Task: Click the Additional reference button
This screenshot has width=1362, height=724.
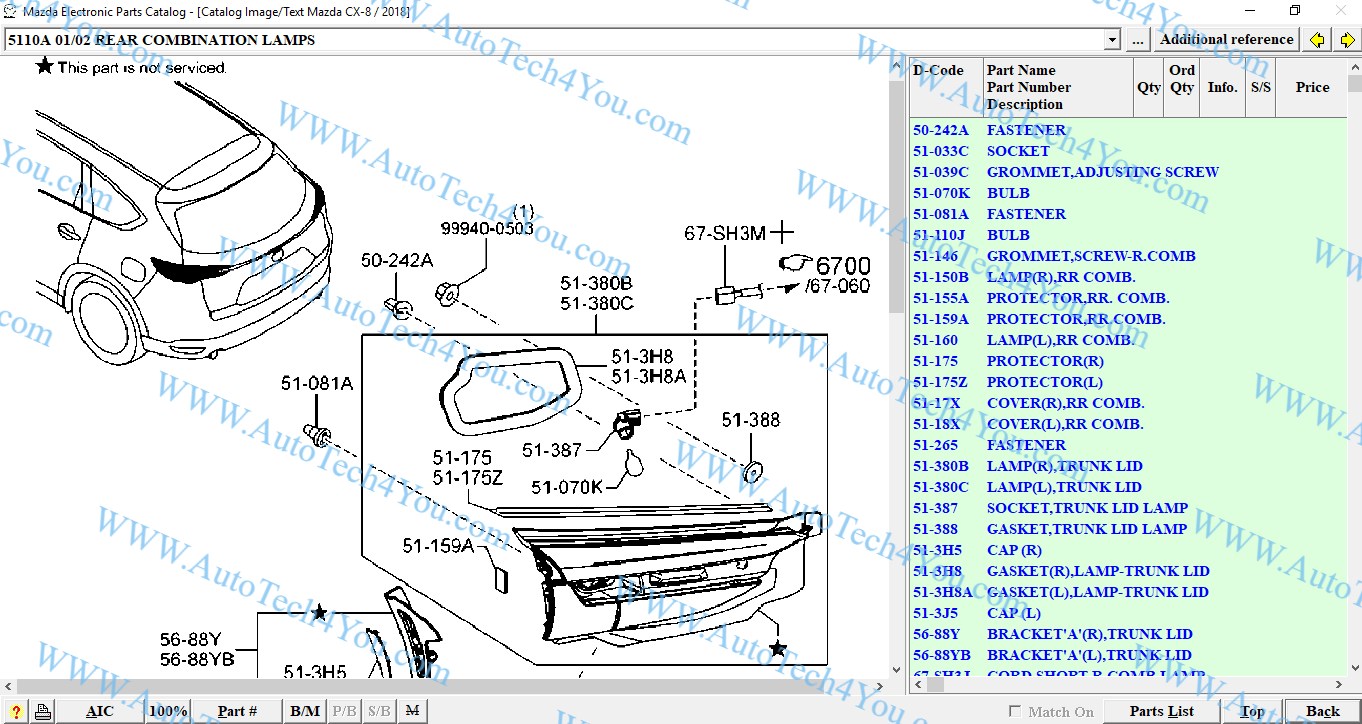Action: pos(1226,40)
